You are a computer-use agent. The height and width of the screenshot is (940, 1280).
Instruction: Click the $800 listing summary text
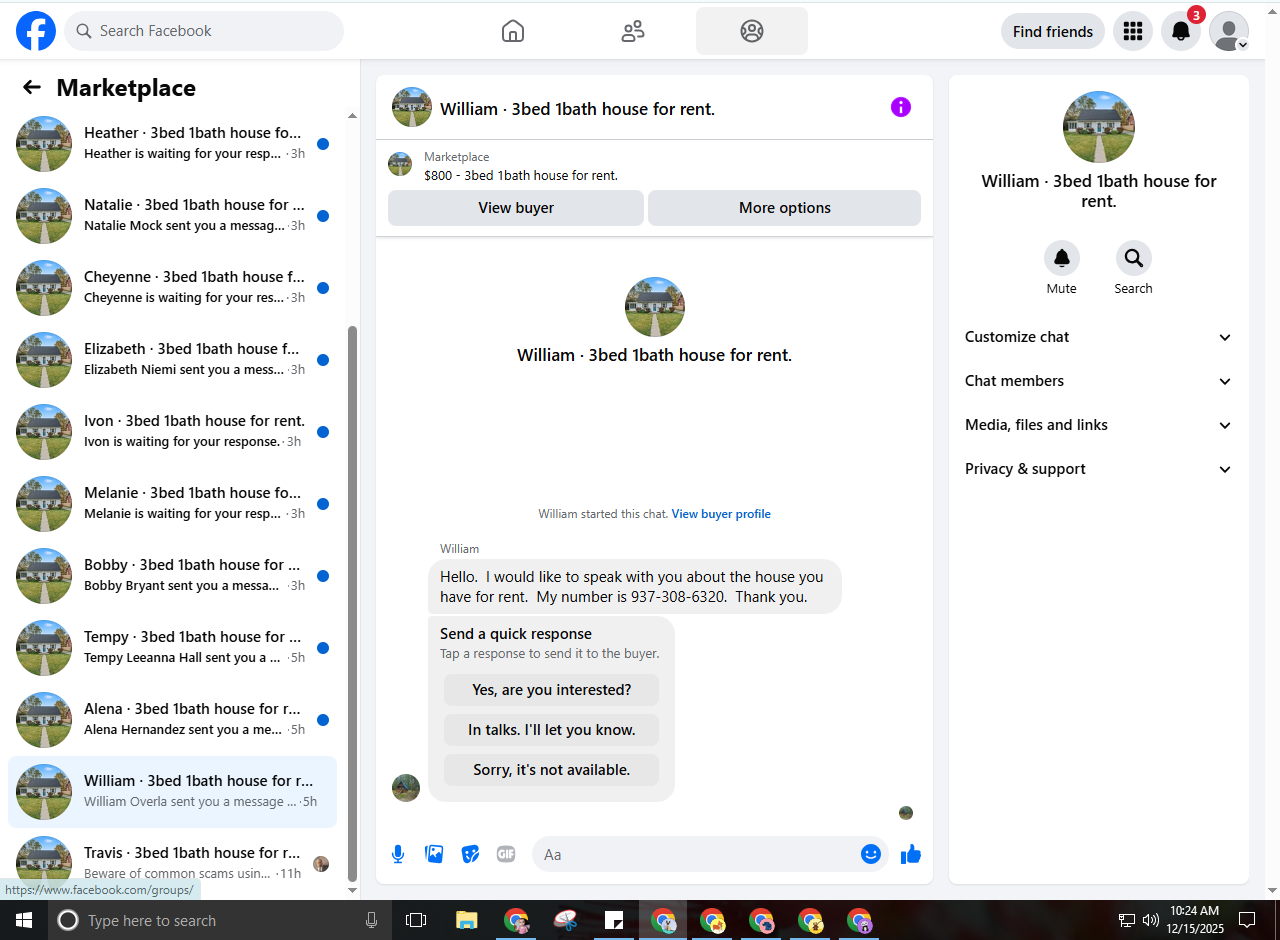coord(521,176)
